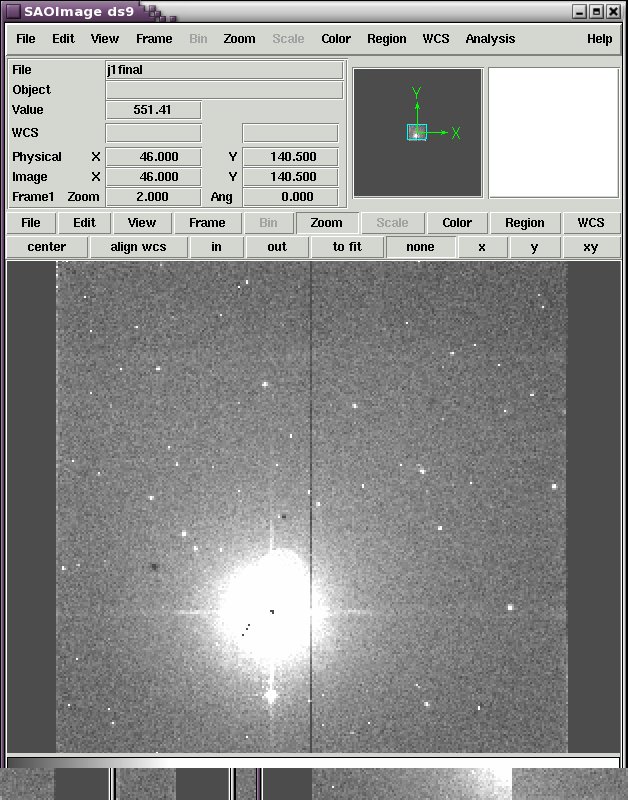Select the 'none' orientation button
Viewport: 628px width, 800px height.
tap(420, 247)
